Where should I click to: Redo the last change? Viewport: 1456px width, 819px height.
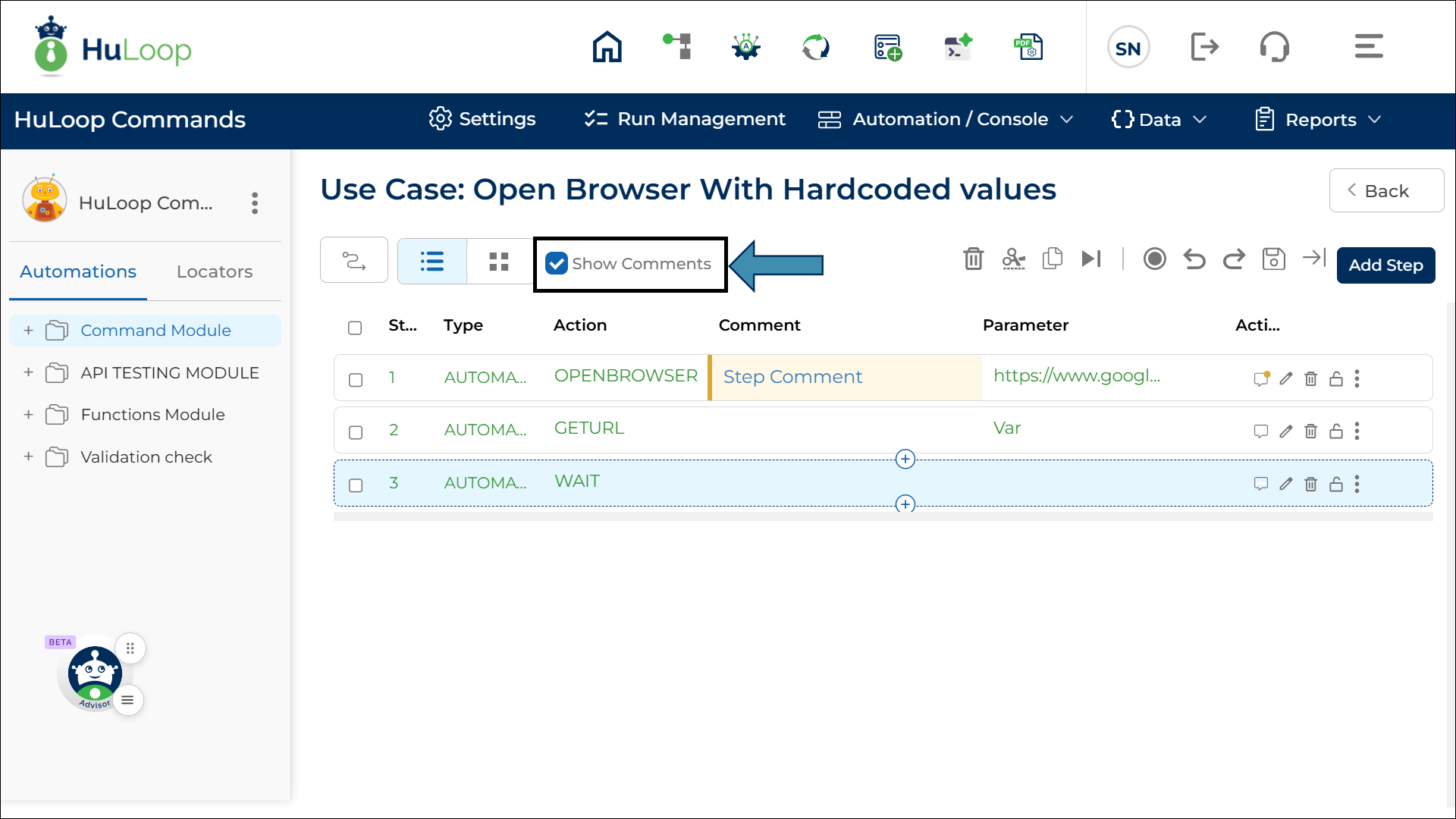[x=1234, y=259]
